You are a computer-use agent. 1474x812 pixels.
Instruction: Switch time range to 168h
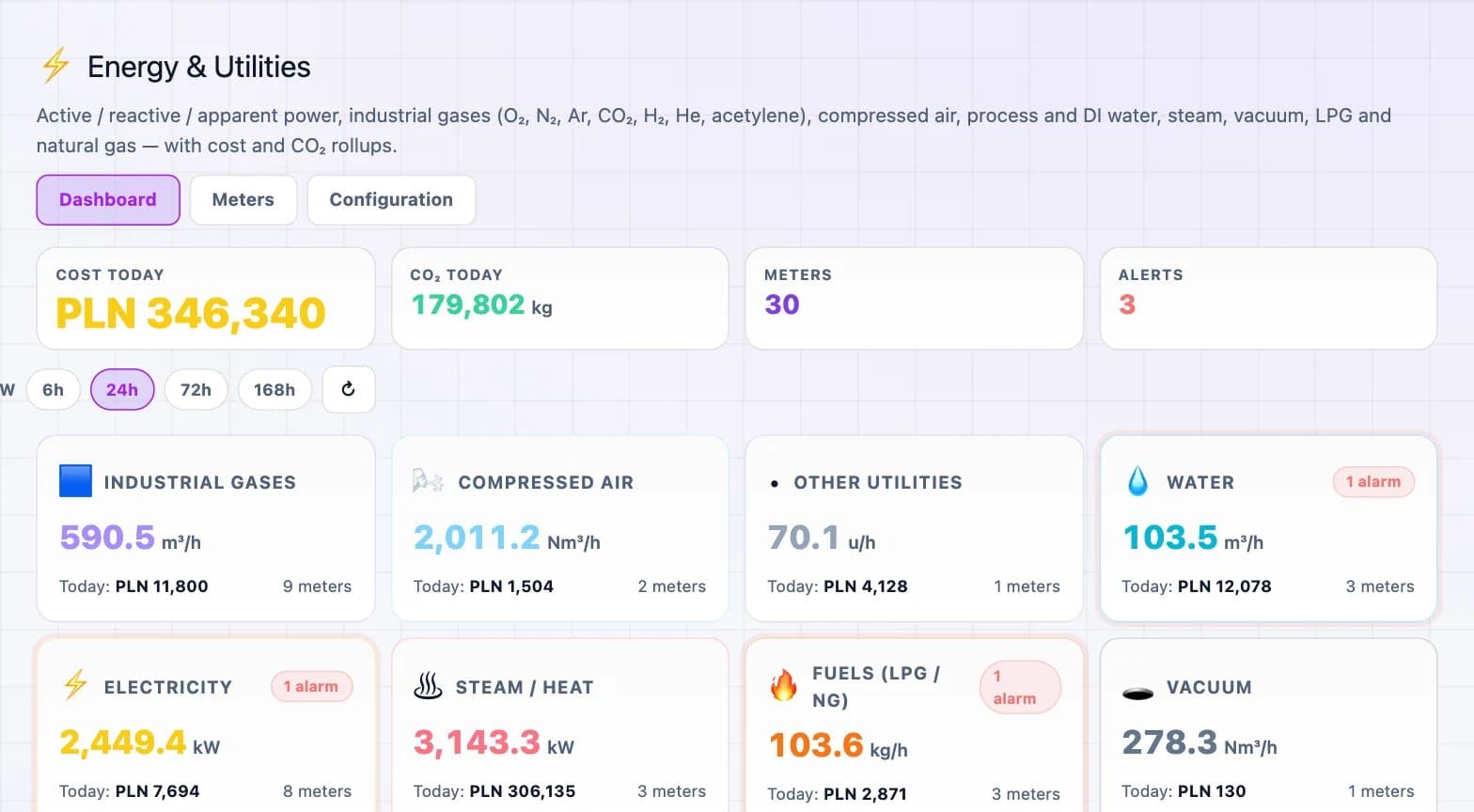274,390
